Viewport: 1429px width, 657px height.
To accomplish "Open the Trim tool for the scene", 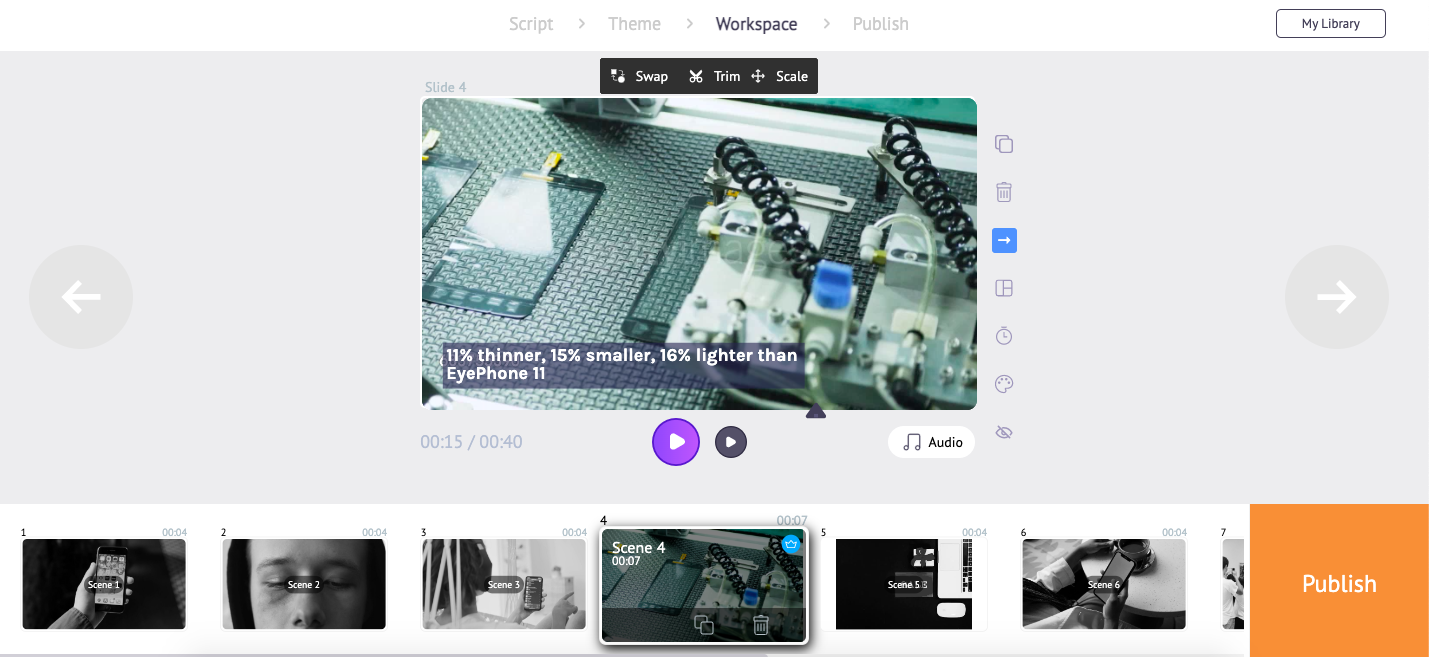I will pos(715,76).
